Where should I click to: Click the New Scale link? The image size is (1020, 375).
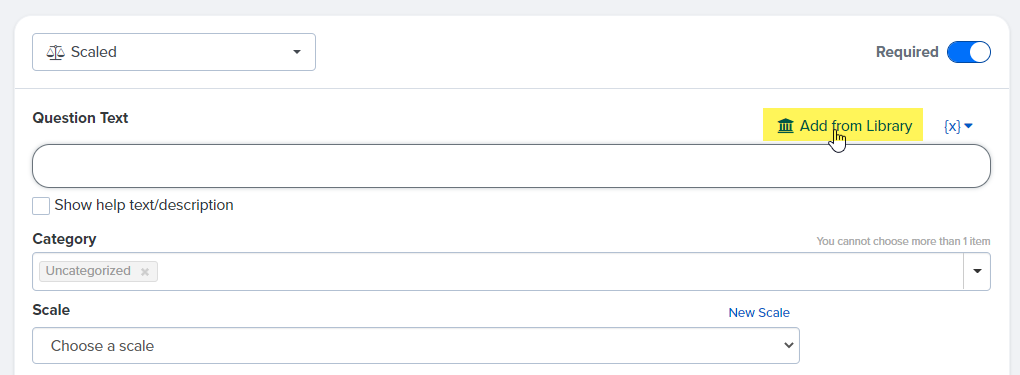tap(758, 312)
